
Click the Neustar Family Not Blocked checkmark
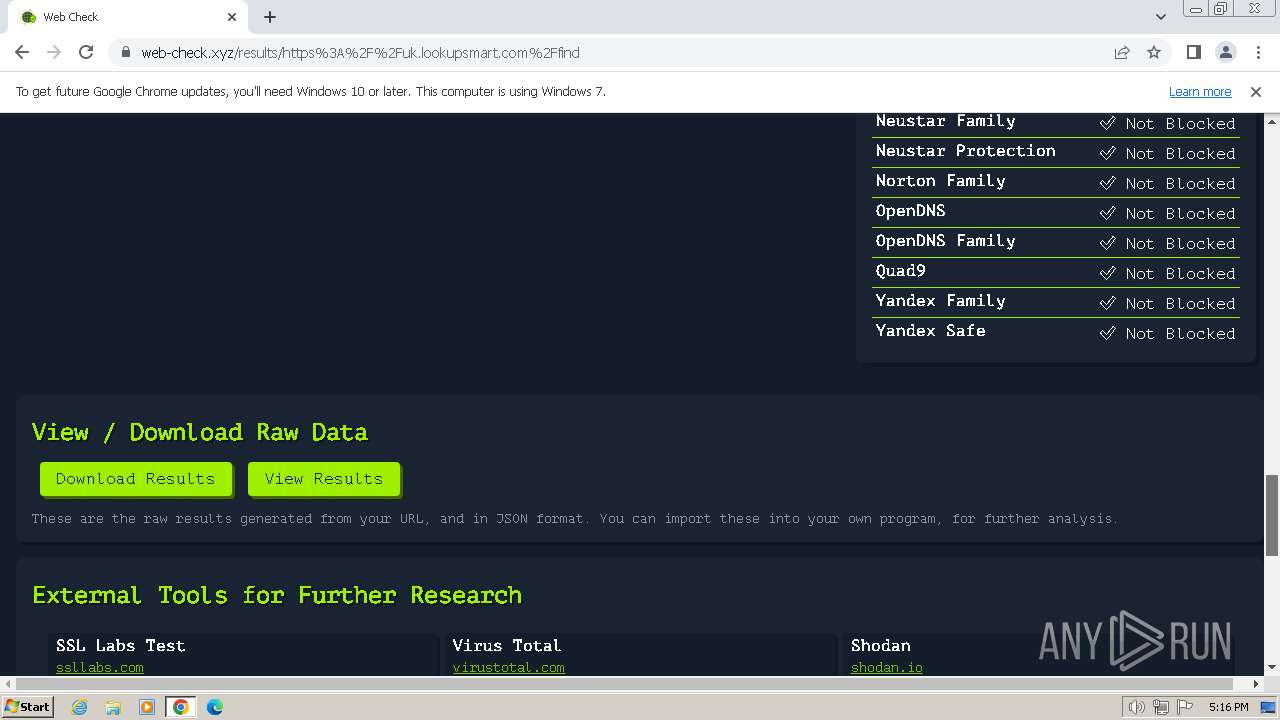click(1107, 123)
